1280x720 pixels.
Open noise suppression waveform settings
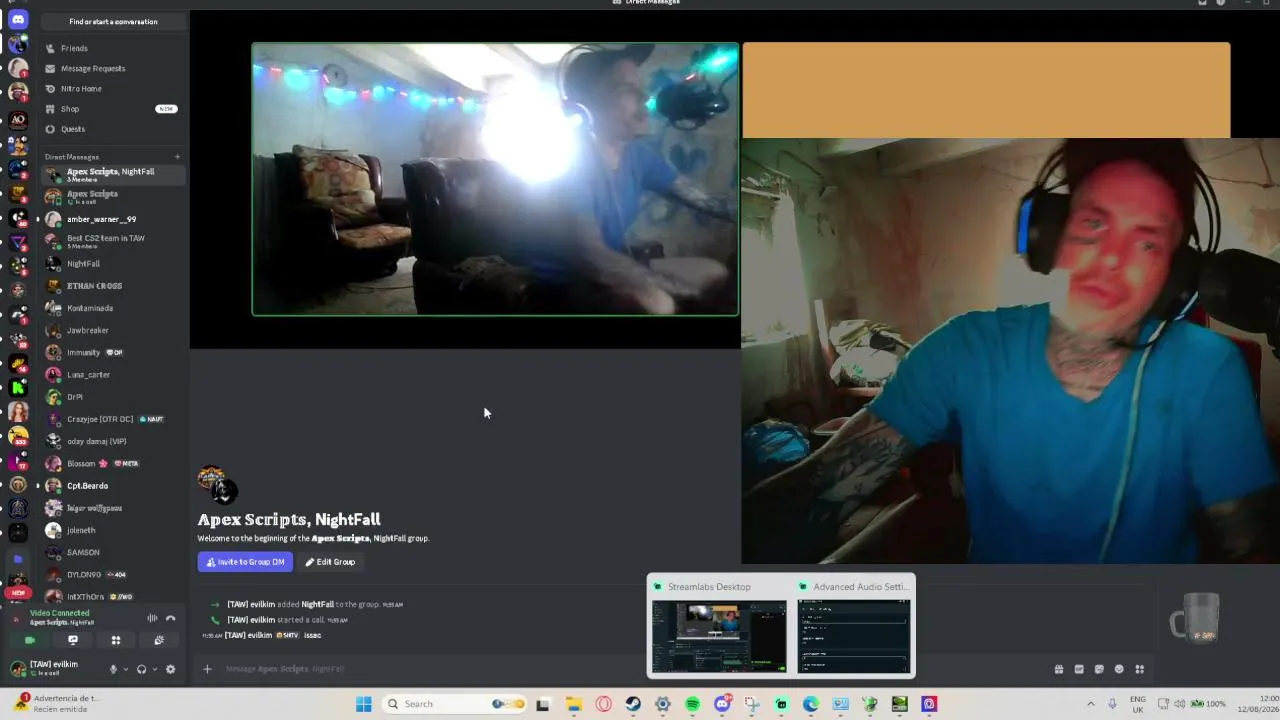[x=152, y=618]
